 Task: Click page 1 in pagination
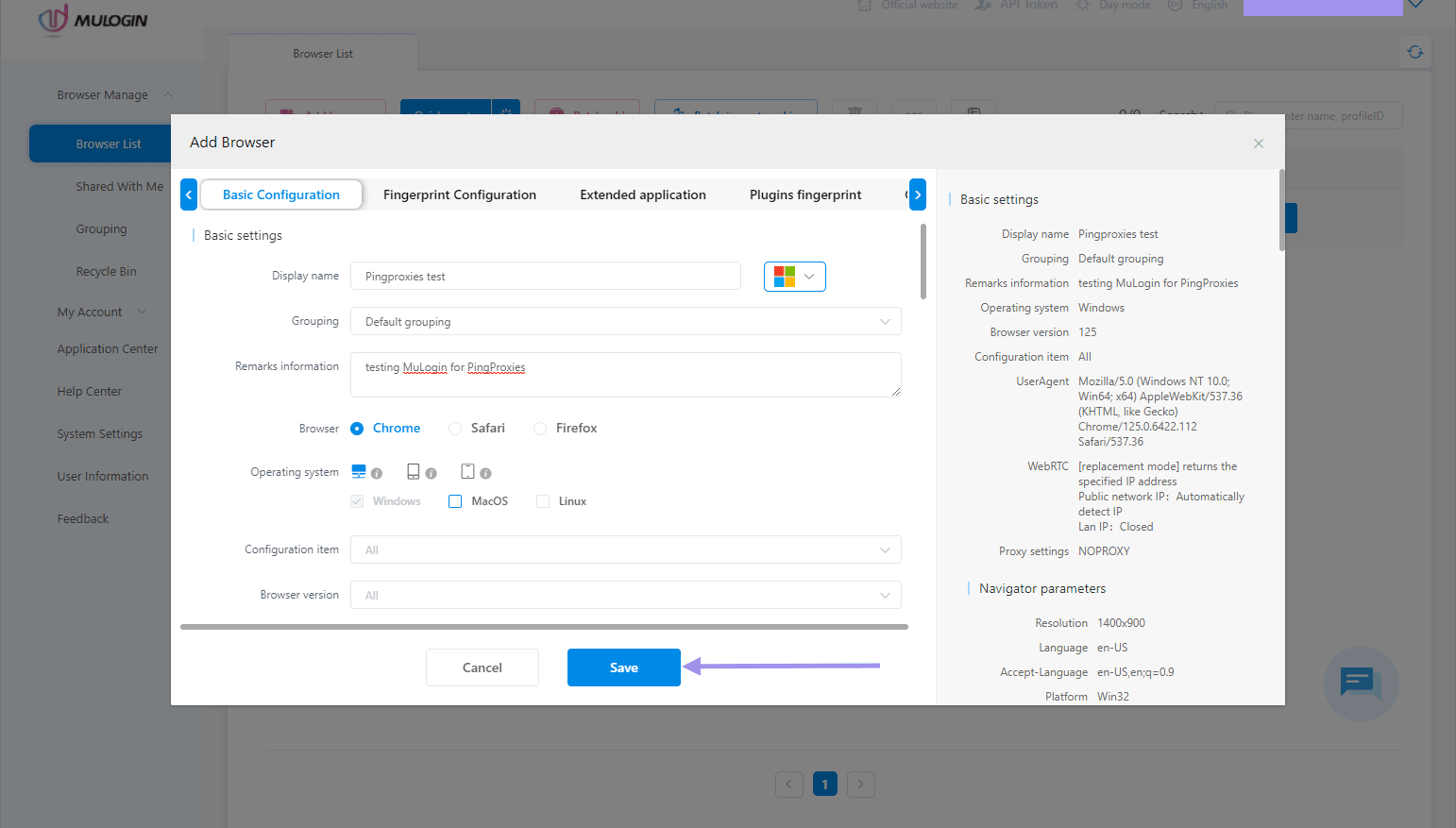click(x=825, y=784)
